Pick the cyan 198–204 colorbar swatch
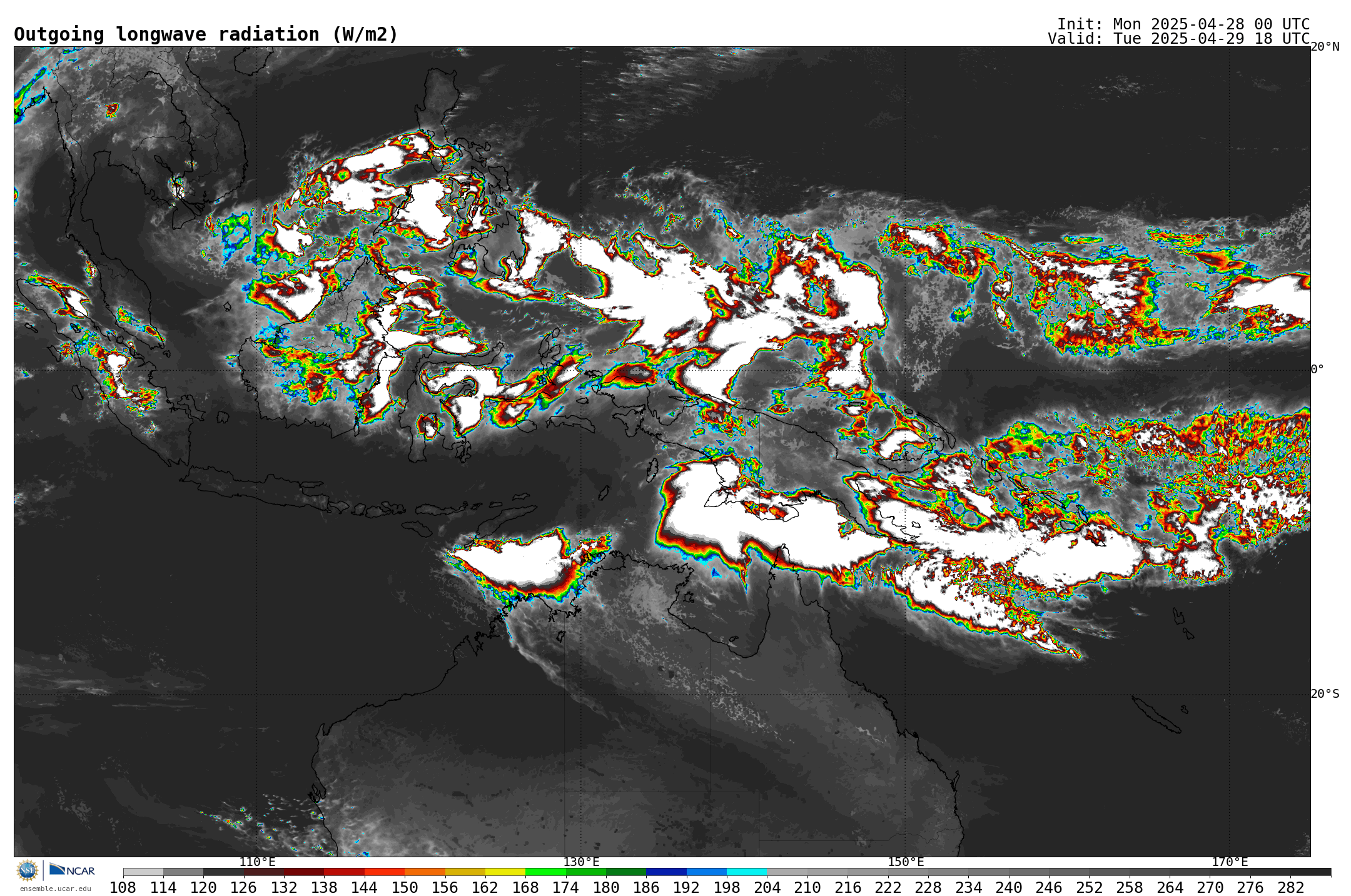1351x896 pixels. point(747,872)
